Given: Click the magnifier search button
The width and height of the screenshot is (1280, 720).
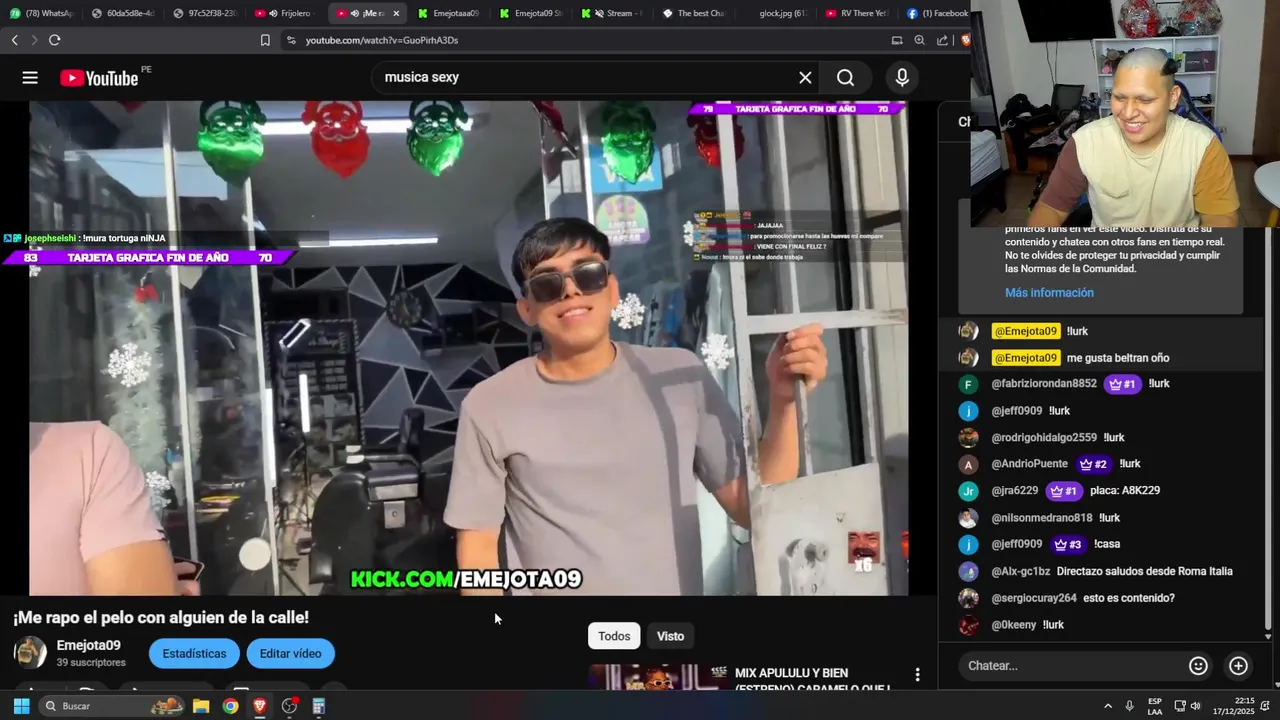Looking at the screenshot, I should pos(846,78).
